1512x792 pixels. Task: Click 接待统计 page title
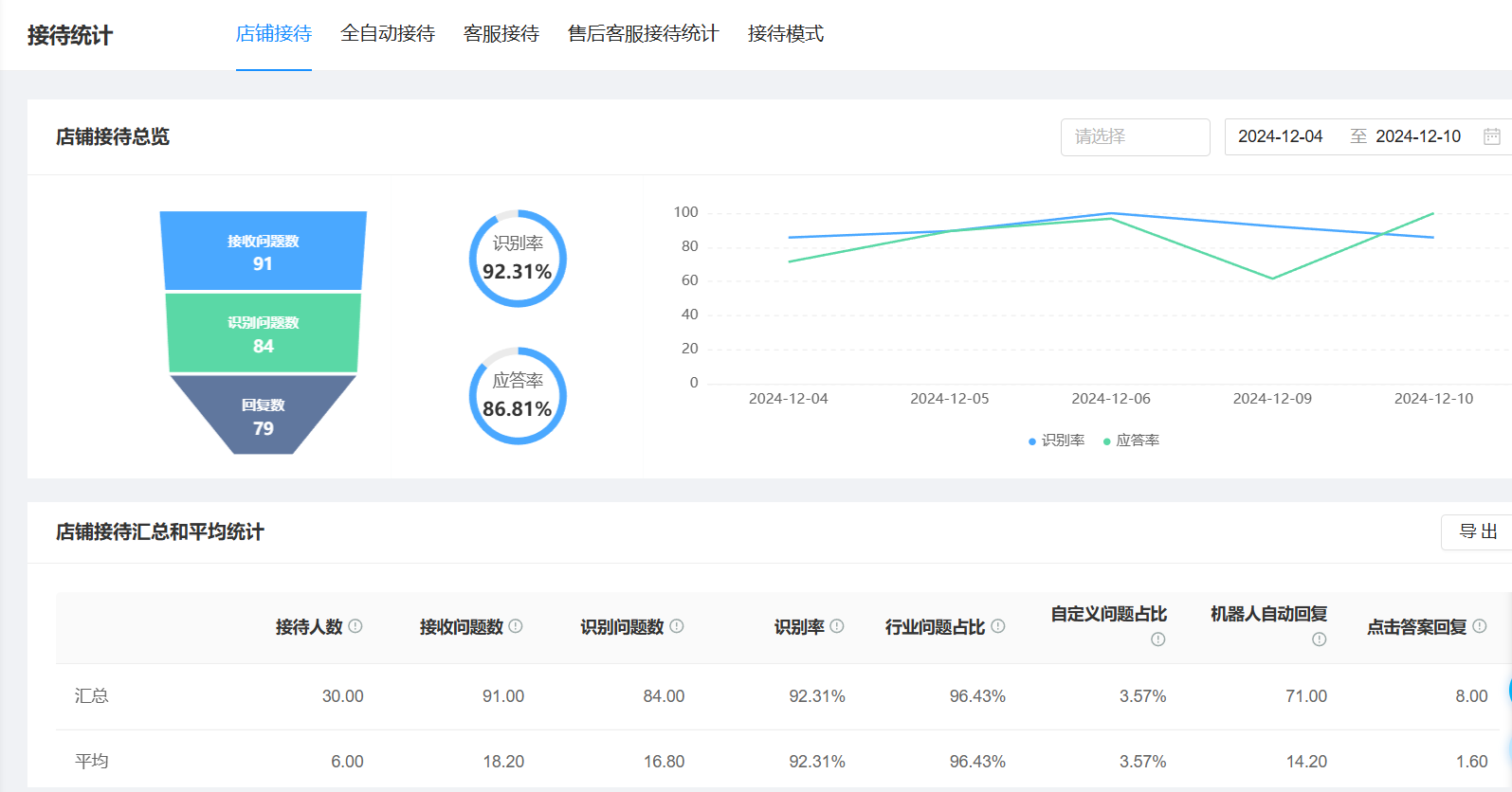(x=70, y=36)
